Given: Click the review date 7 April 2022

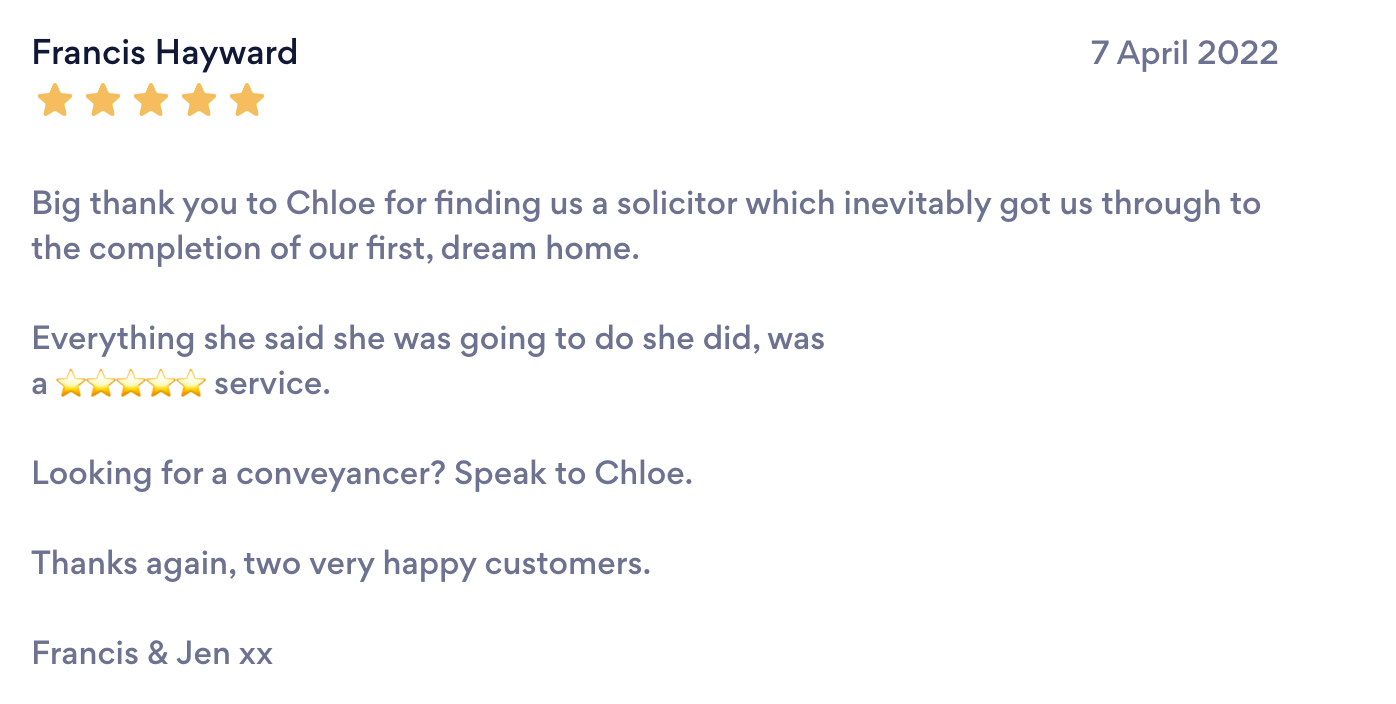Looking at the screenshot, I should tap(1184, 52).
